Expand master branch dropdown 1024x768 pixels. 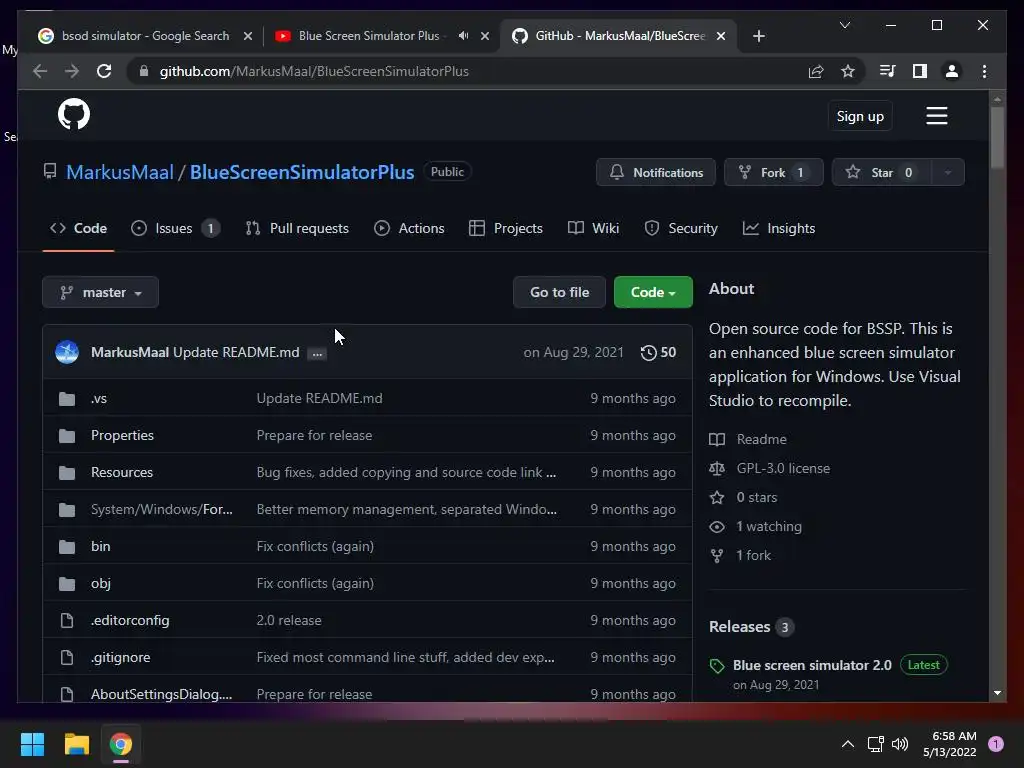(101, 293)
